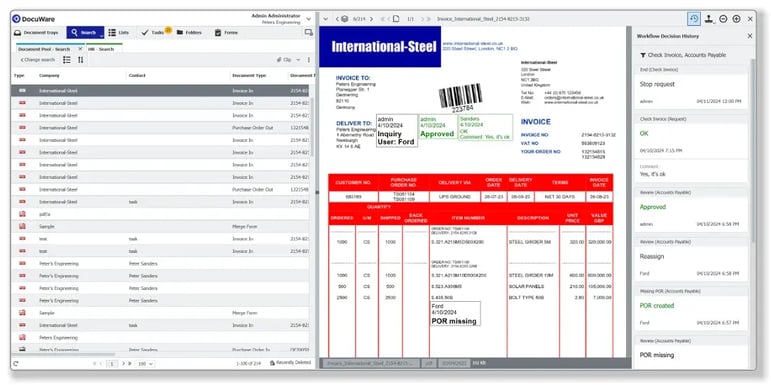The image size is (771, 385).
Task: Click the sort order arrows icon
Action: click(x=81, y=59)
